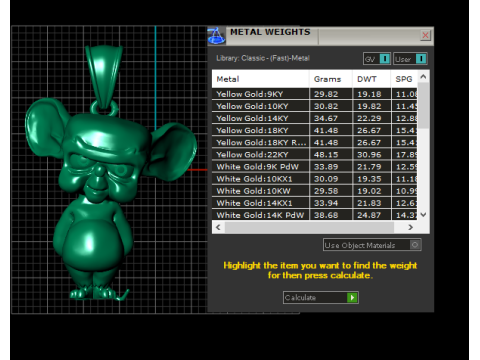Viewport: 480px width, 360px height.
Task: Click the 29.82 grams cell
Action: (331, 94)
